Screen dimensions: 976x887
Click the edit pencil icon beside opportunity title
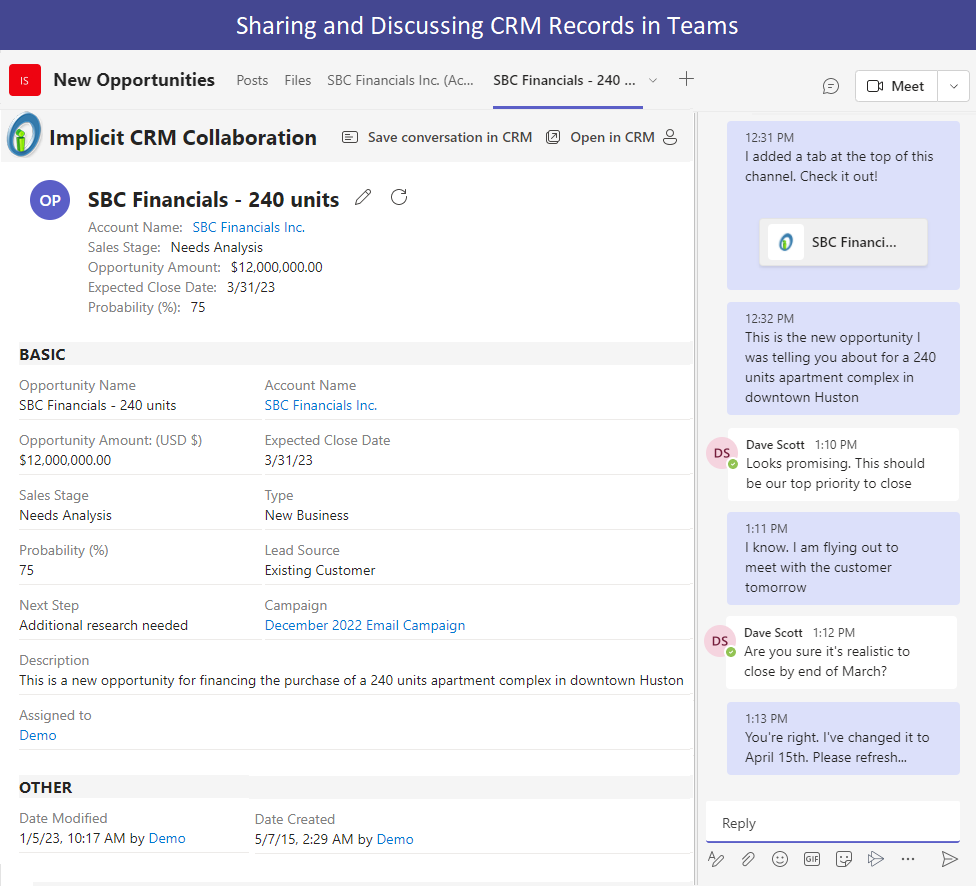(363, 198)
